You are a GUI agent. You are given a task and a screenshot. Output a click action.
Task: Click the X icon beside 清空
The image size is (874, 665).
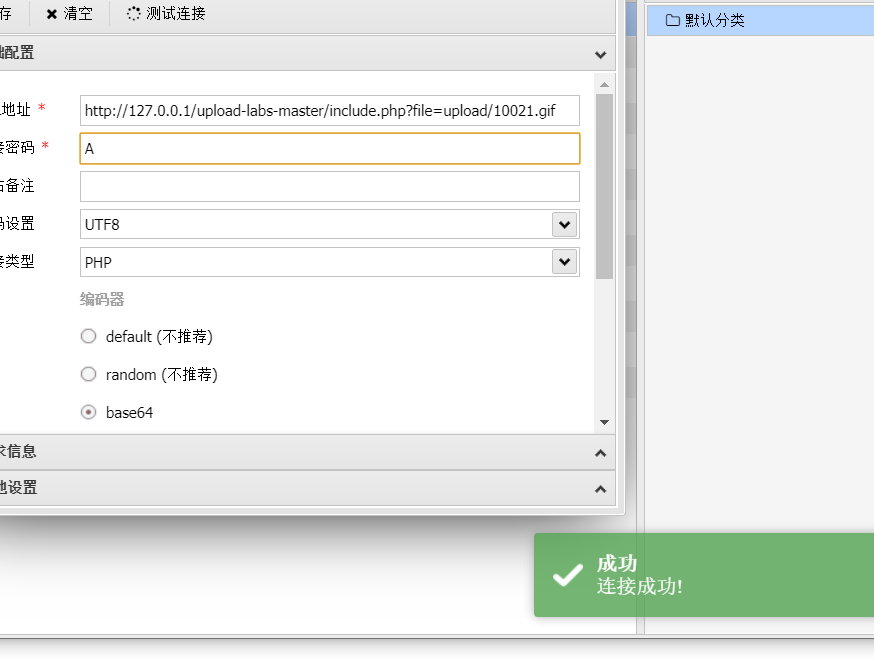pyautogui.click(x=51, y=14)
